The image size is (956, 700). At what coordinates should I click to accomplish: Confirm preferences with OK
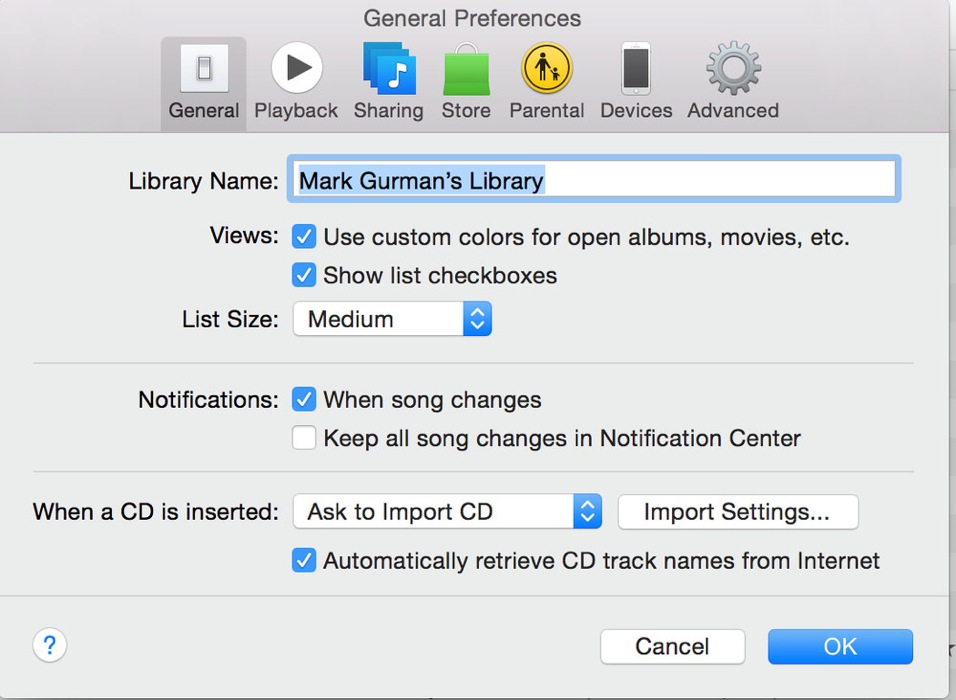coord(840,646)
